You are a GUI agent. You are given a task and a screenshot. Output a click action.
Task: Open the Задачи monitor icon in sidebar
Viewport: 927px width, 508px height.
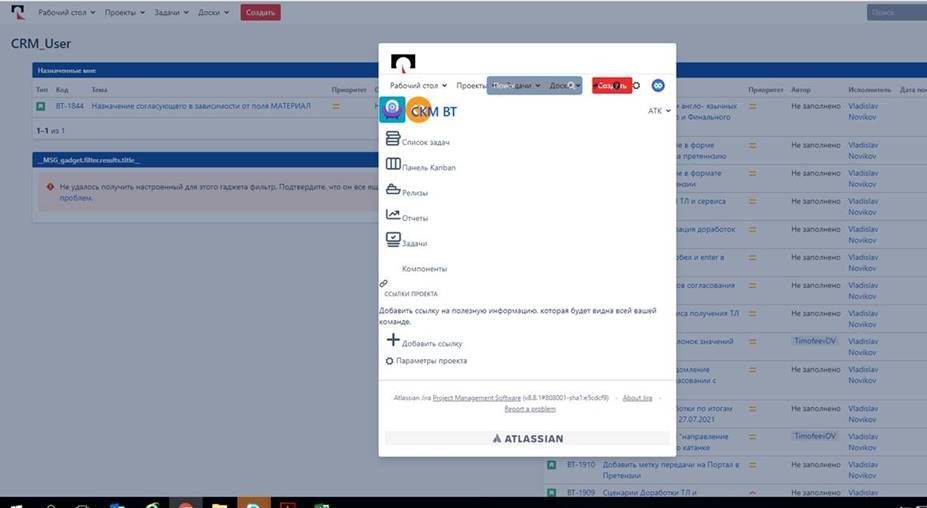pos(393,240)
